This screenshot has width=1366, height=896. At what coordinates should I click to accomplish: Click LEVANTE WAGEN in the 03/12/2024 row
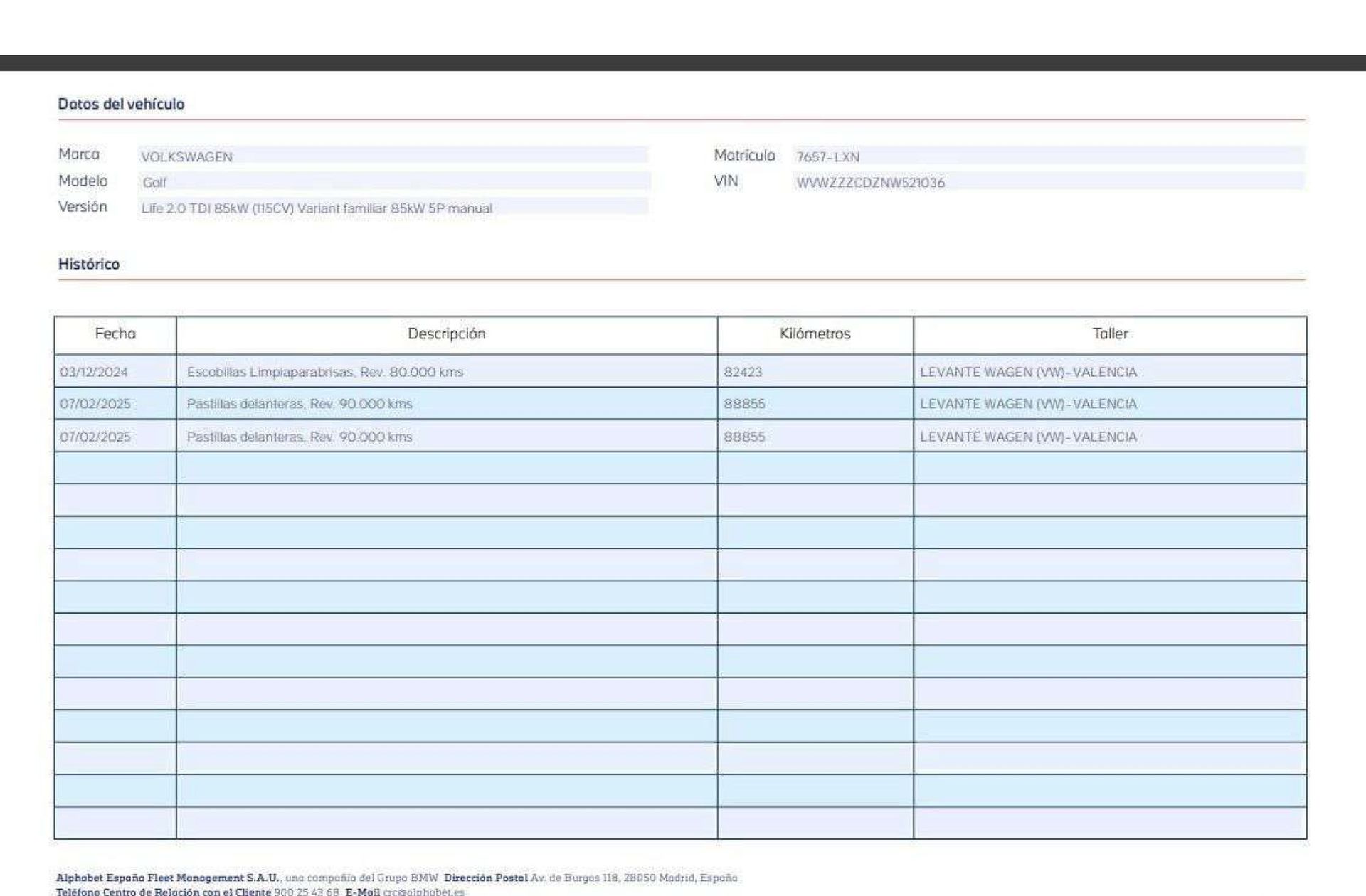tap(1111, 371)
